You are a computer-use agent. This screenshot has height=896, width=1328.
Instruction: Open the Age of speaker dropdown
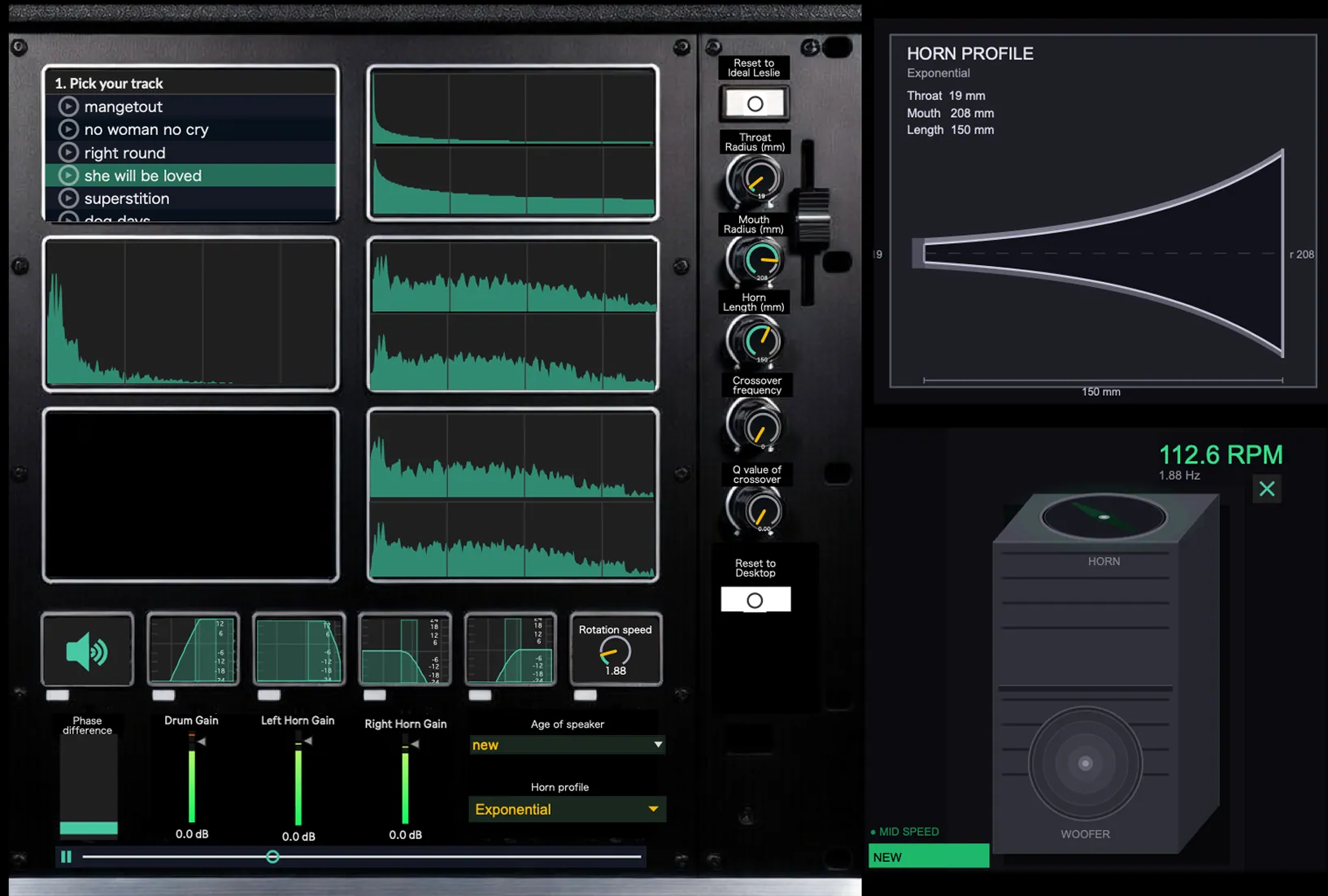pyautogui.click(x=567, y=745)
